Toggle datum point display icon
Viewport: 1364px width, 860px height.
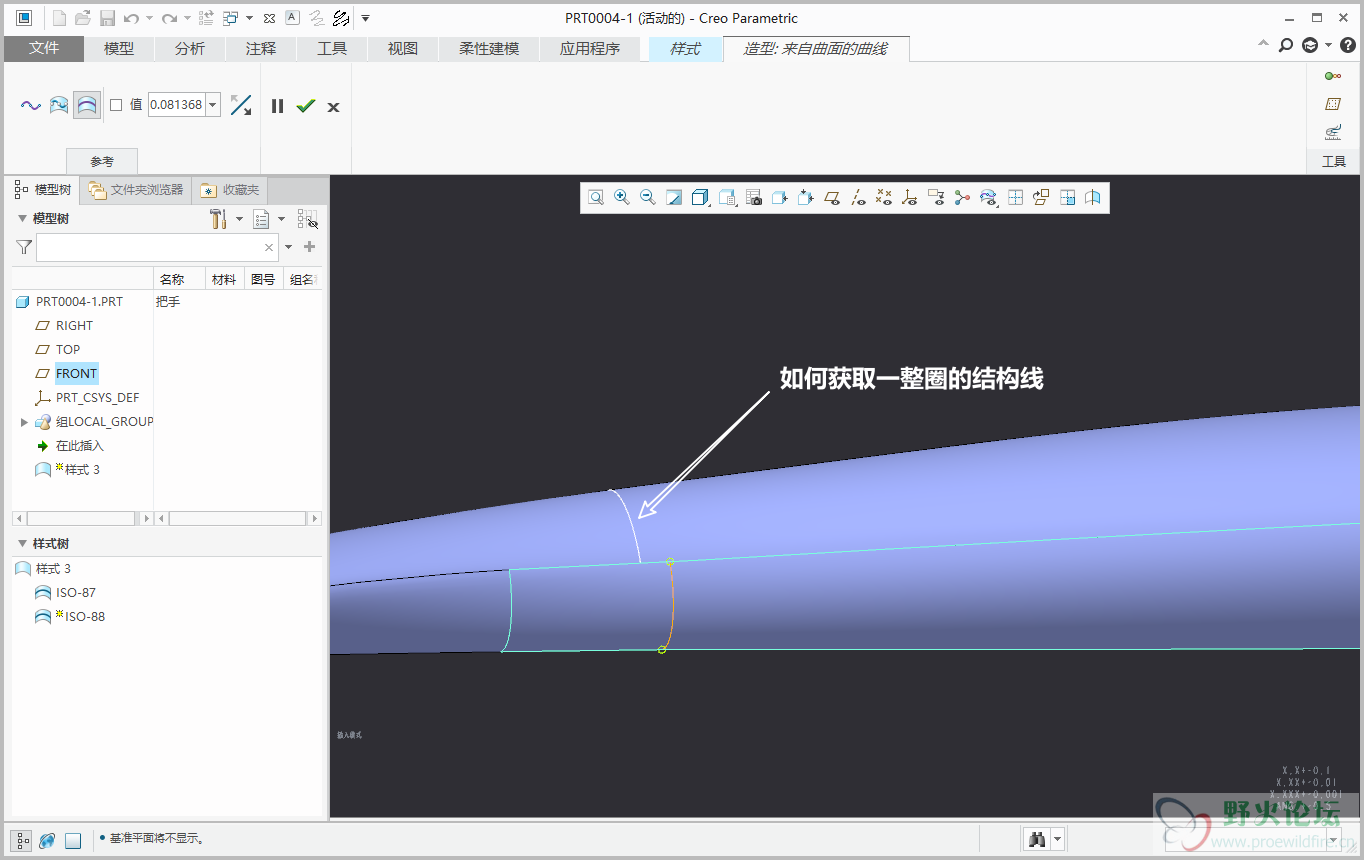coord(884,198)
